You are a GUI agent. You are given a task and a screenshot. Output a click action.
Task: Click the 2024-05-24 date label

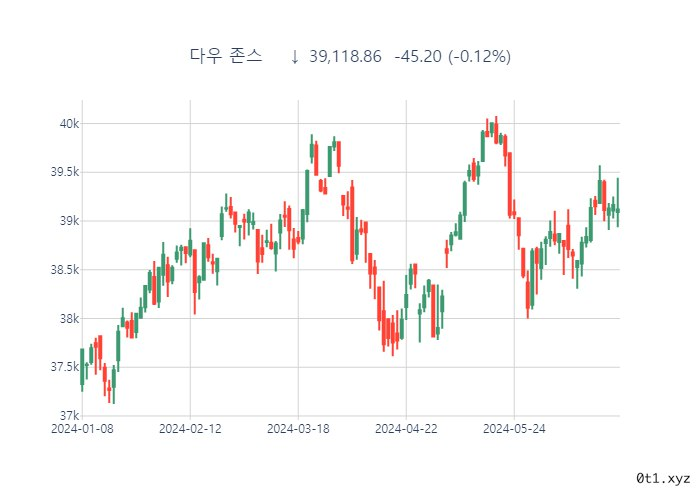514,429
